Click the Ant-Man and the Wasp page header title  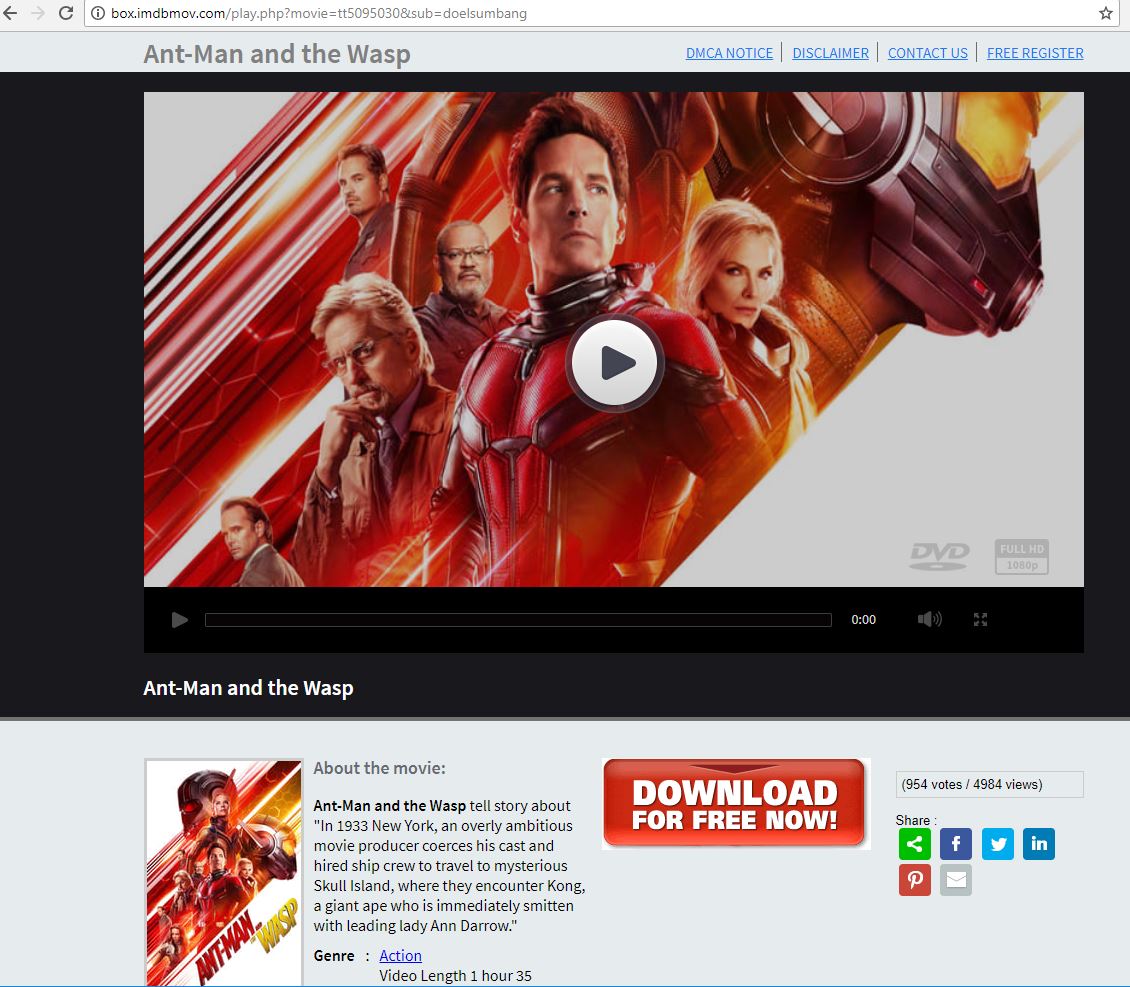click(277, 54)
